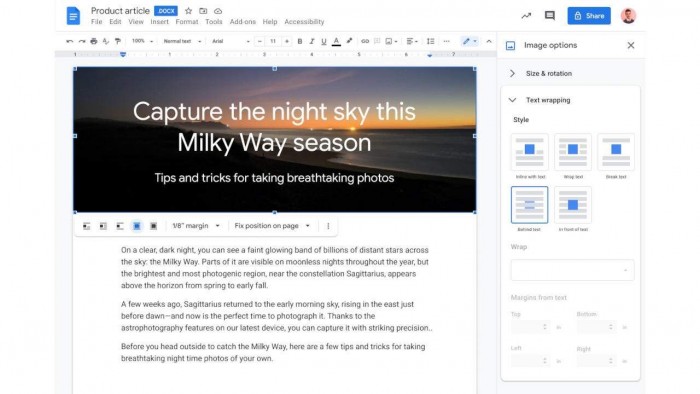700x394 pixels.
Task: Click the user profile avatar
Action: click(x=628, y=16)
